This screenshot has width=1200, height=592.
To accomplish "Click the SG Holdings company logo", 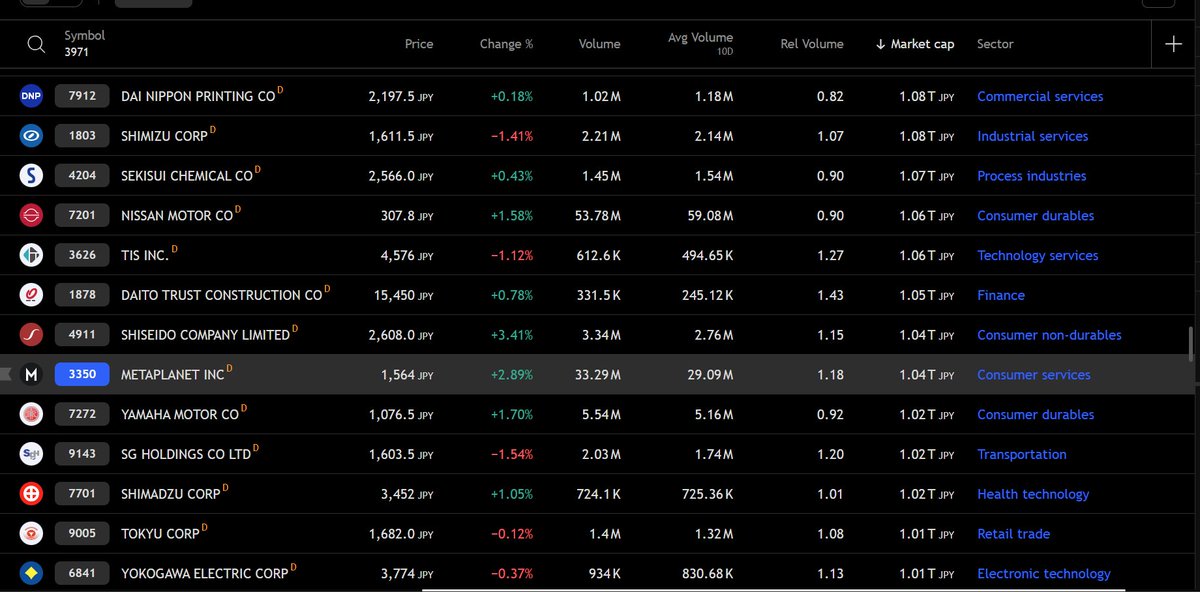I will click(32, 454).
